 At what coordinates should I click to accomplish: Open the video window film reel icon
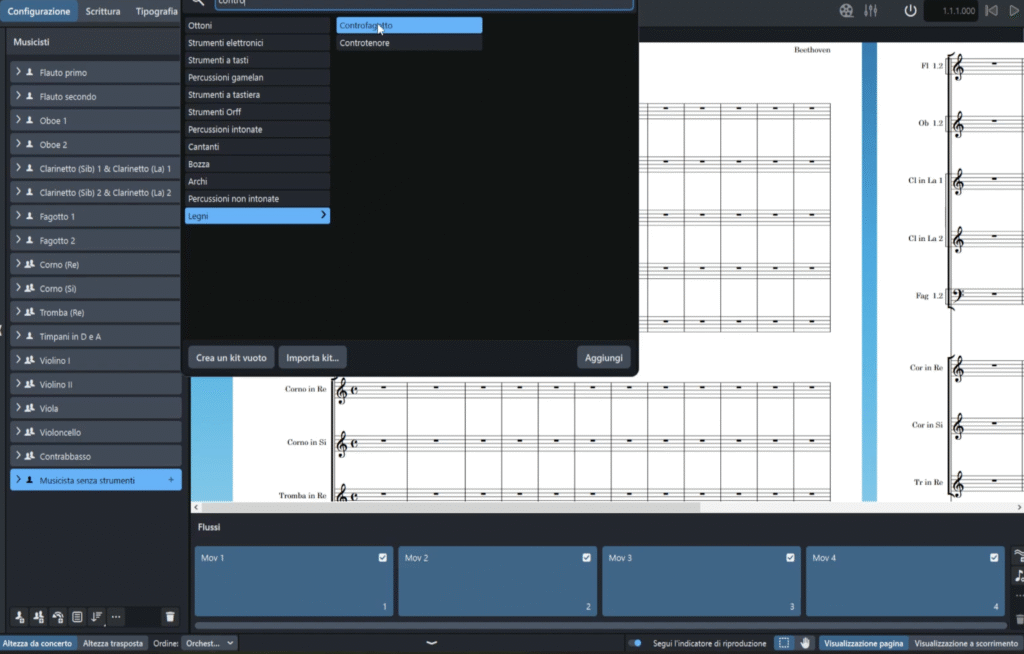(x=847, y=11)
